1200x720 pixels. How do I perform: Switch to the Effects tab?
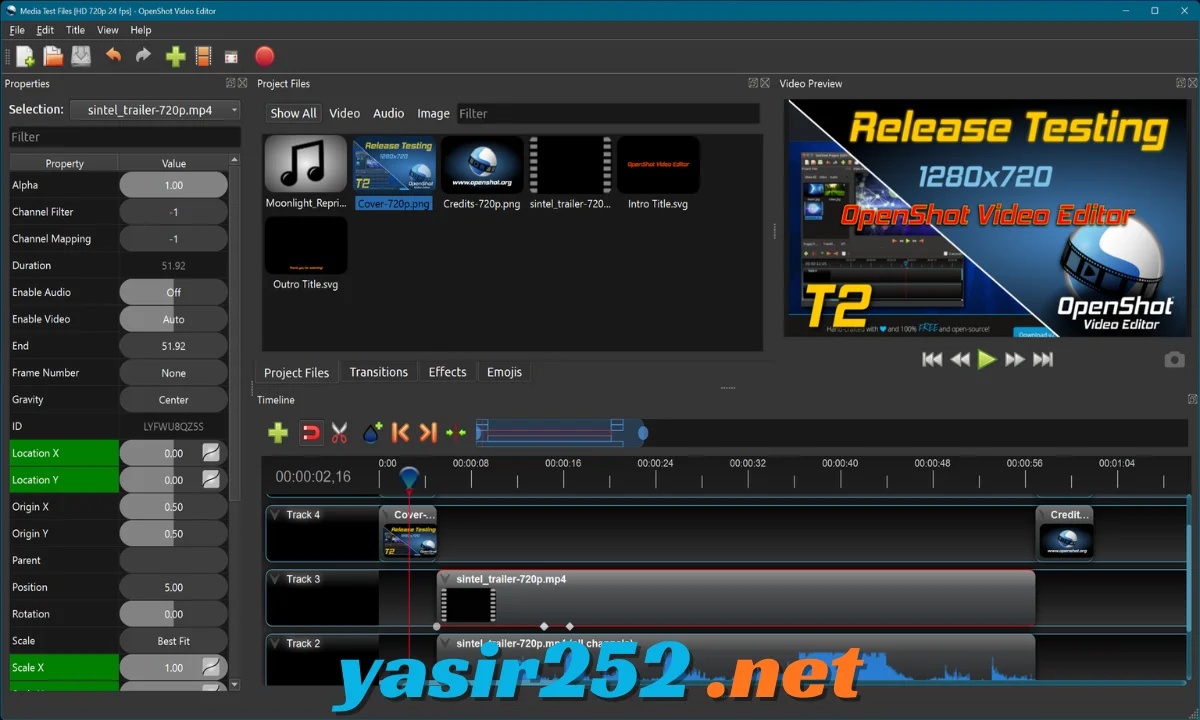tap(447, 372)
